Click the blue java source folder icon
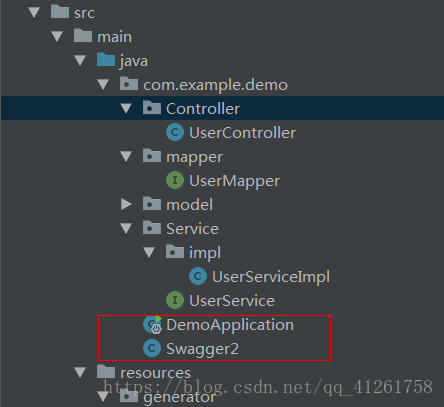 pos(106,60)
